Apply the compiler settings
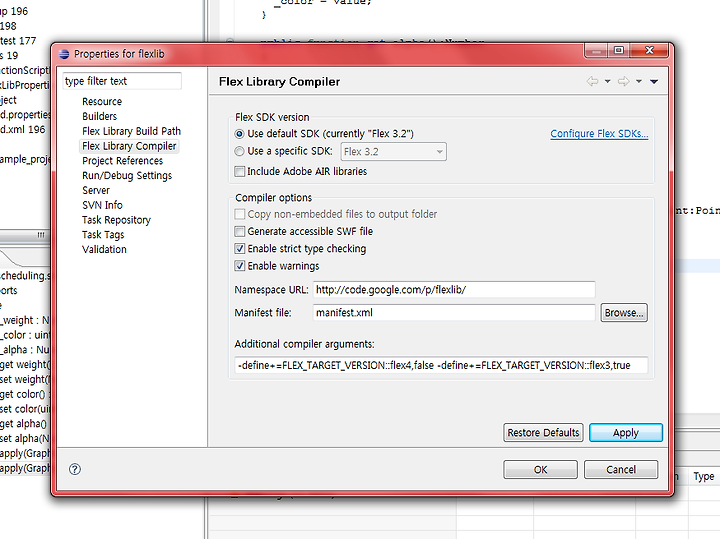 pyautogui.click(x=626, y=432)
